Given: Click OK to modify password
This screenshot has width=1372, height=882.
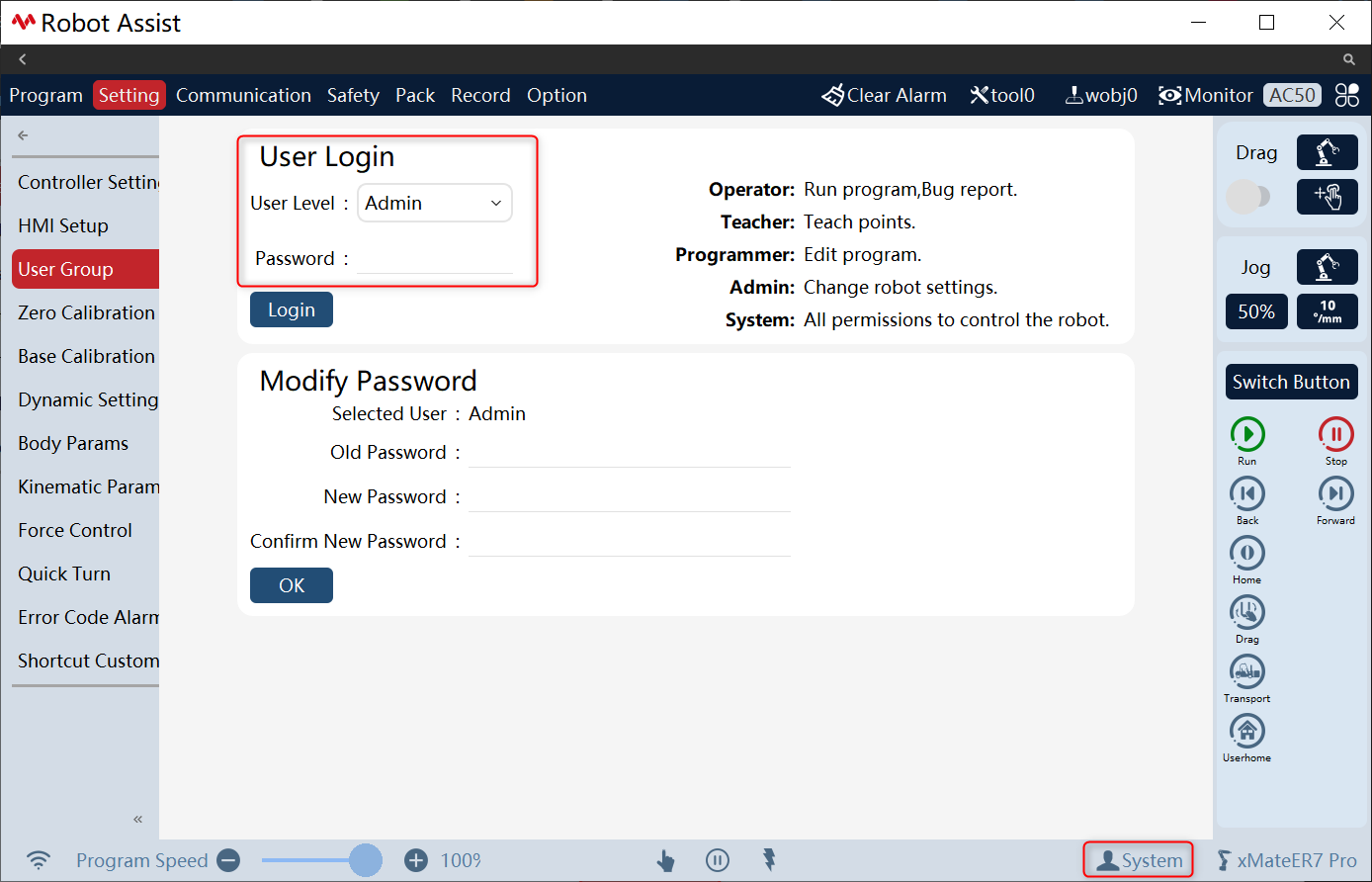Looking at the screenshot, I should [292, 585].
